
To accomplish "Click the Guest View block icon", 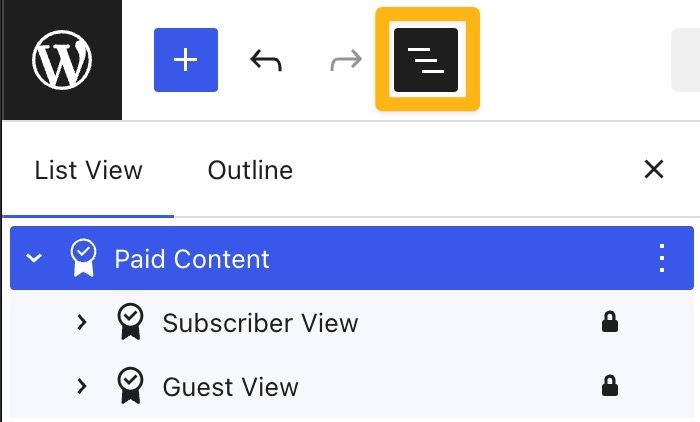I will tap(130, 386).
